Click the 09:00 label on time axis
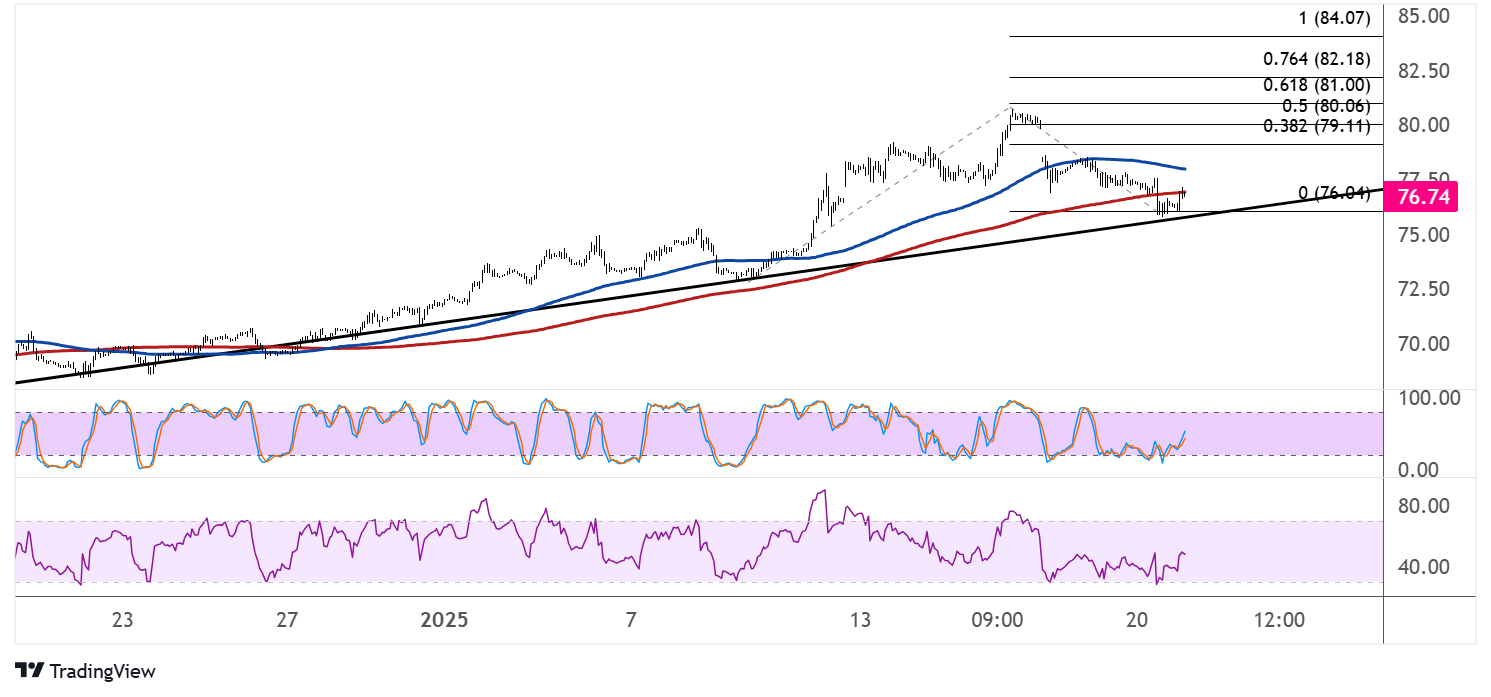1491x697 pixels. click(997, 621)
